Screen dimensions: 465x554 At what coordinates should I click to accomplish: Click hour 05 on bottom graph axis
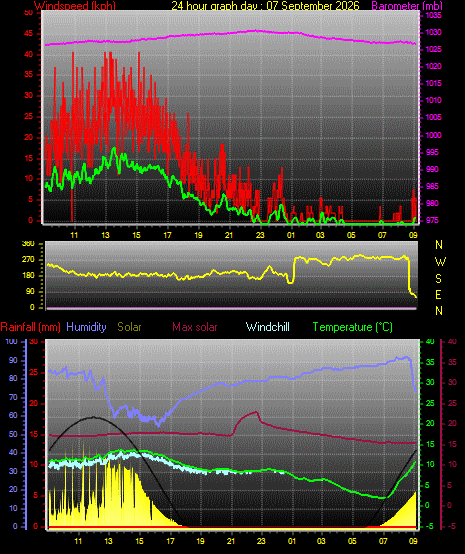tap(352, 541)
